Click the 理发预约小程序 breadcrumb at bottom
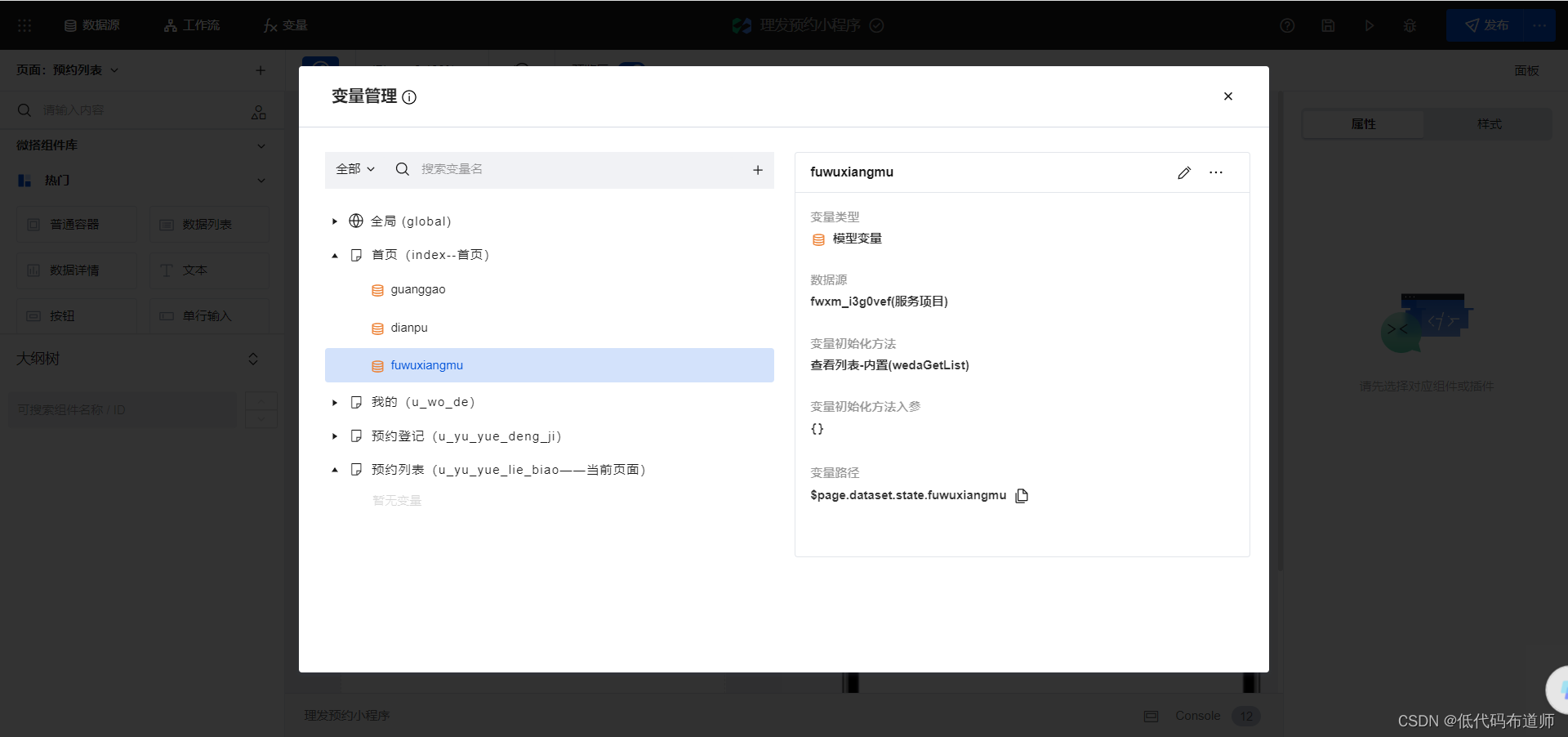The width and height of the screenshot is (1568, 737). 347,716
